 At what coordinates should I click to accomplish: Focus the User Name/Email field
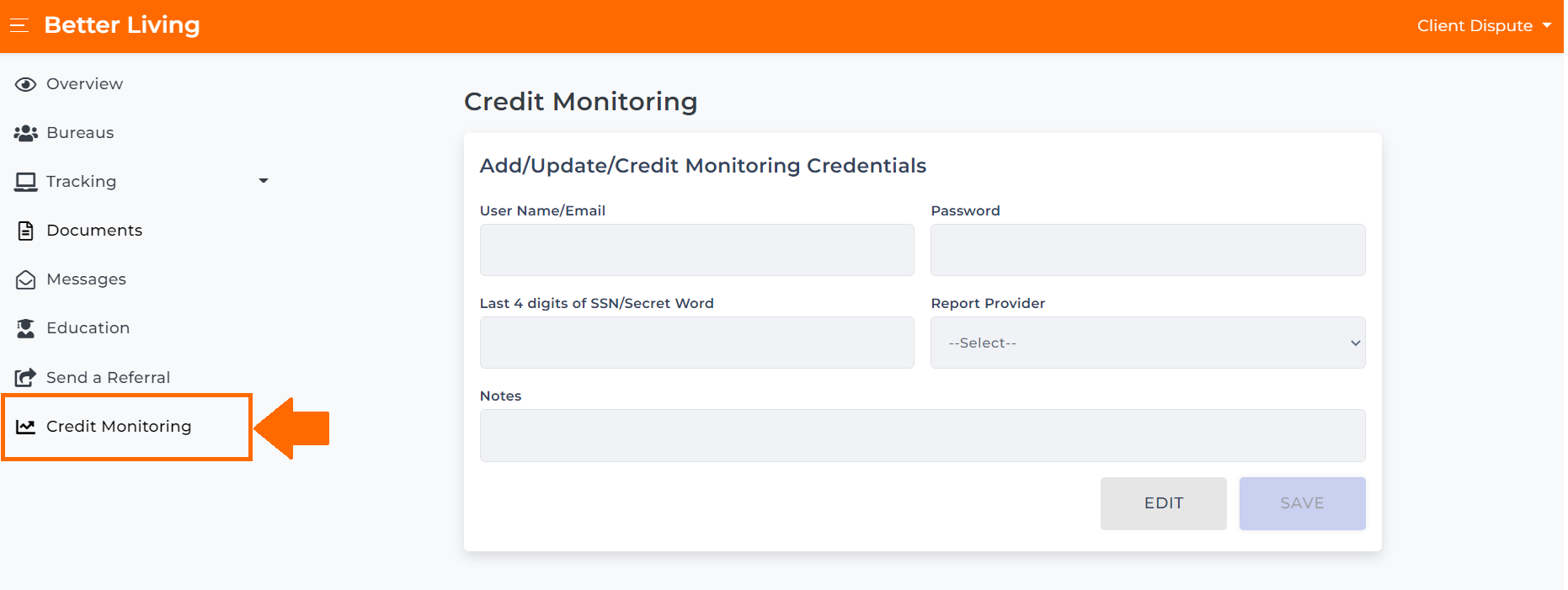pyautogui.click(x=697, y=250)
